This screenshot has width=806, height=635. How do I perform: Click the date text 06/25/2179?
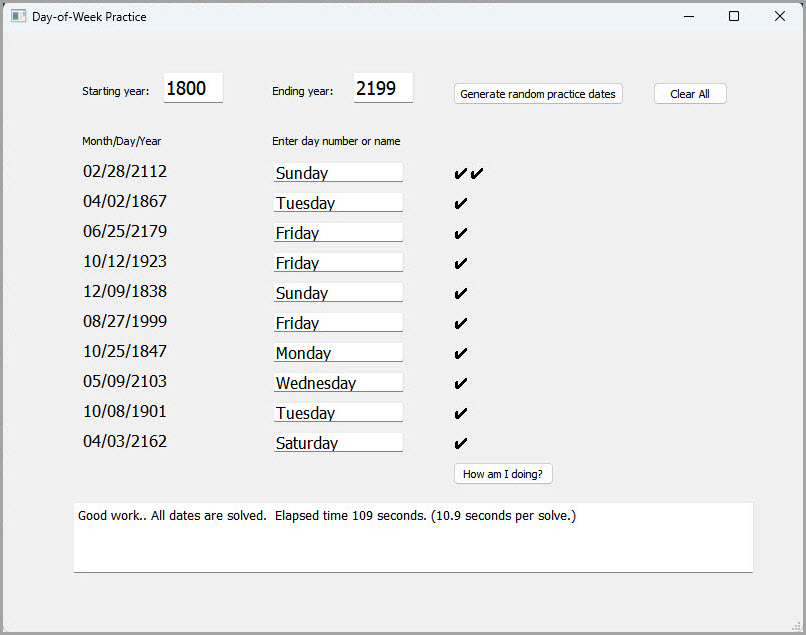pyautogui.click(x=125, y=231)
